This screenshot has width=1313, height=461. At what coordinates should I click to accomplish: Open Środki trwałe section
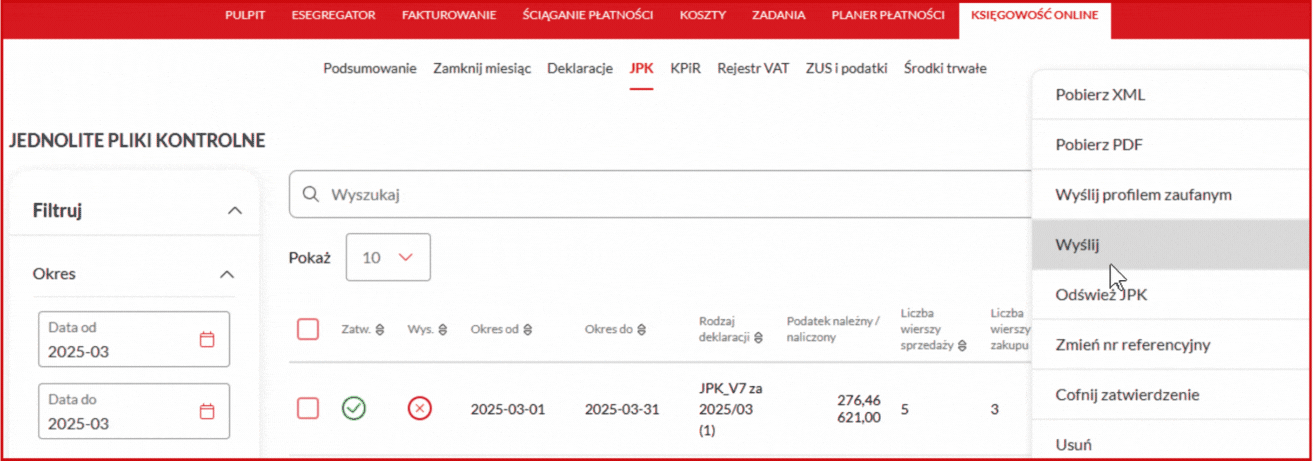coord(945,69)
